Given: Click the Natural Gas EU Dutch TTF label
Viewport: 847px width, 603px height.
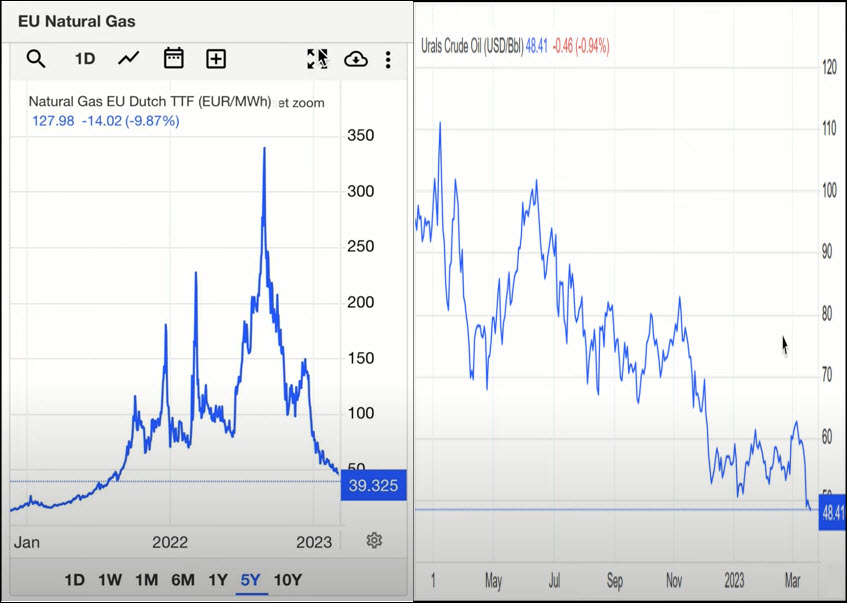Looking at the screenshot, I should point(150,102).
